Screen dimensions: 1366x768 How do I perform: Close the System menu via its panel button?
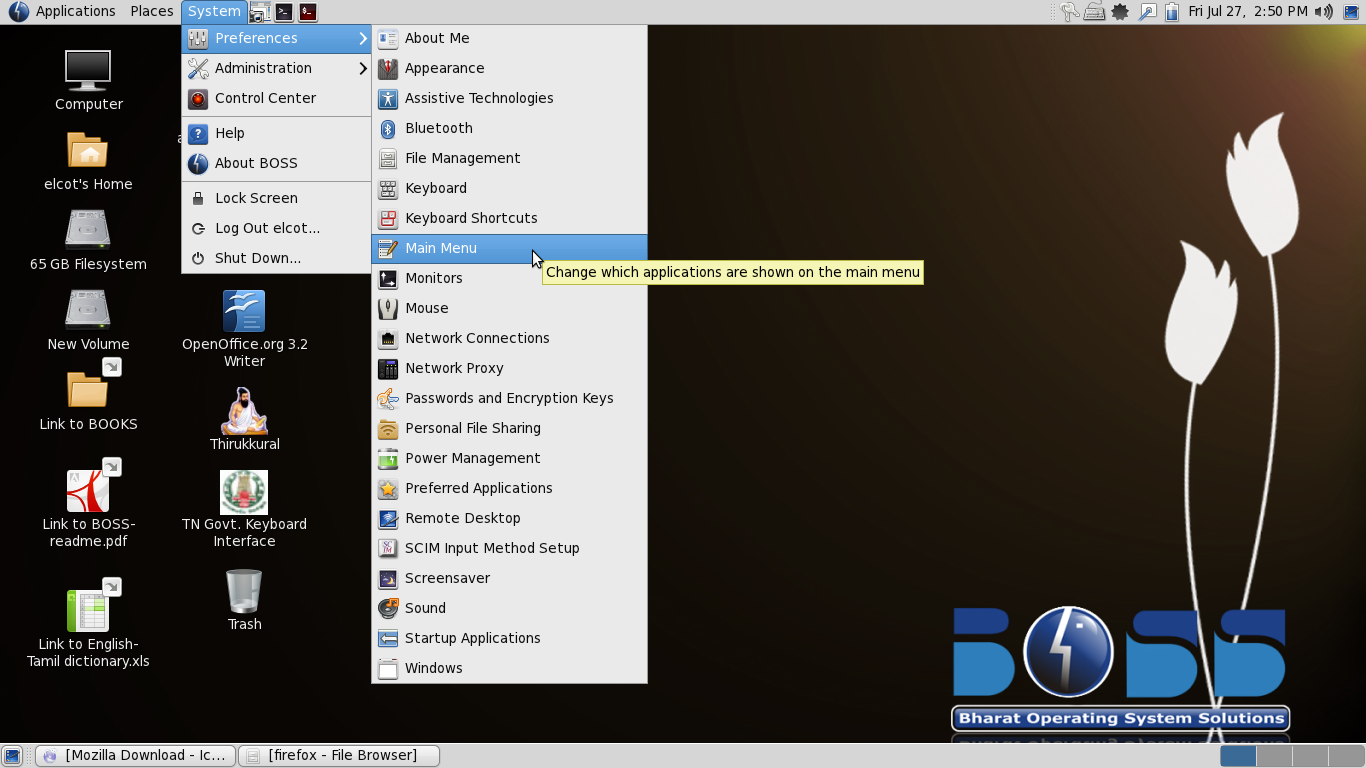[214, 11]
